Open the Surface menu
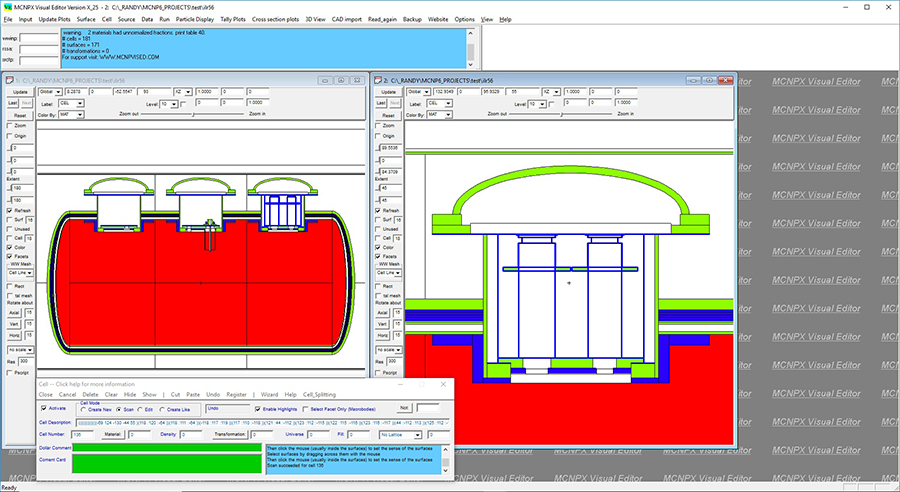This screenshot has height=492, width=900. pos(86,19)
